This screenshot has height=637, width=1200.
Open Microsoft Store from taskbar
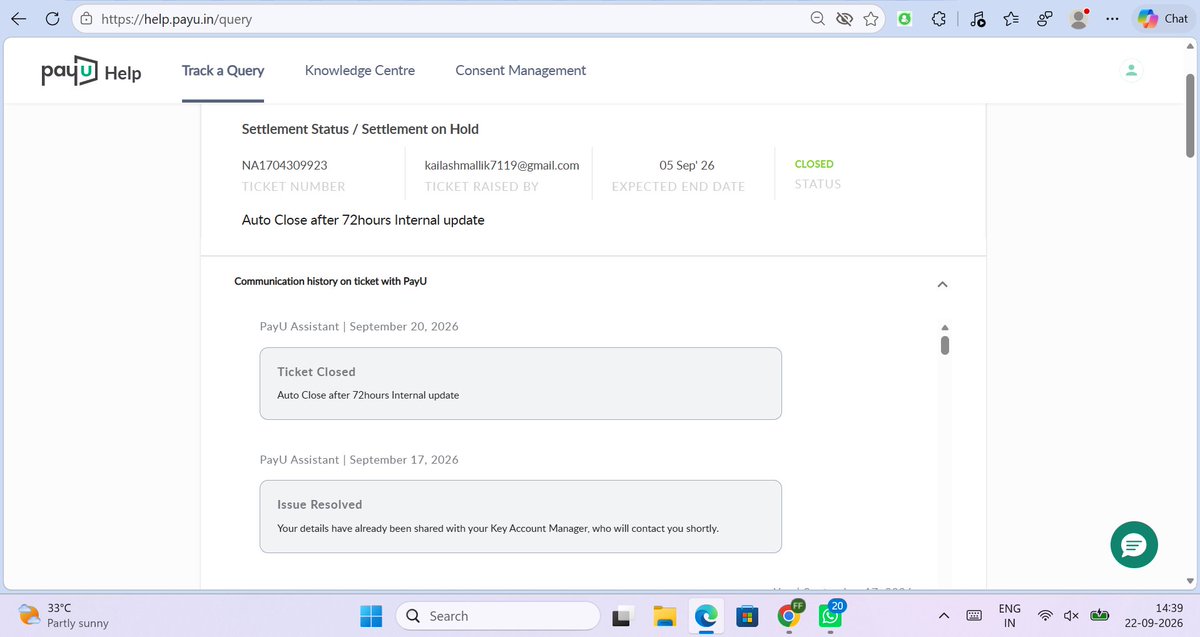coord(747,616)
